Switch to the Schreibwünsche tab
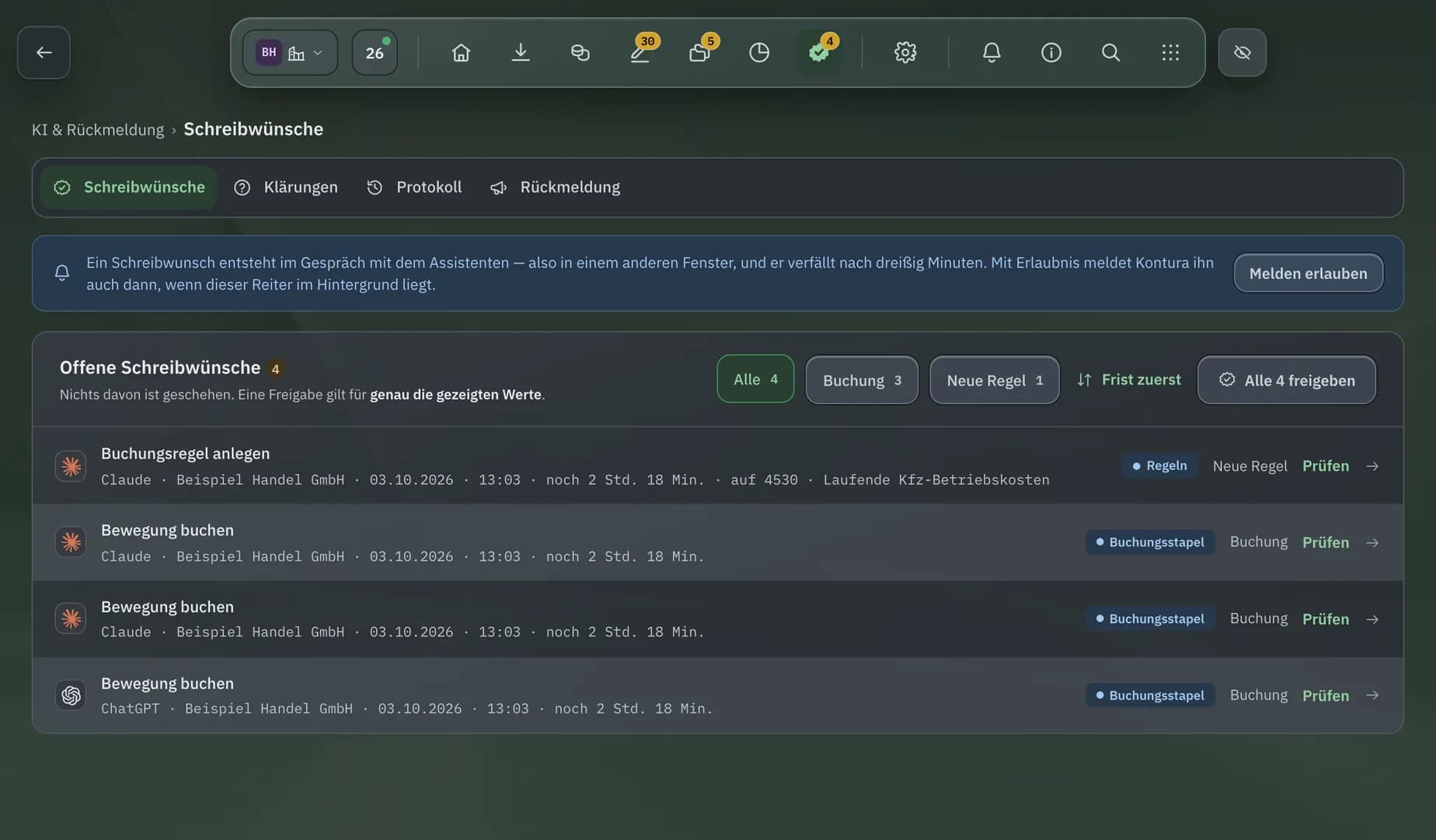 (129, 187)
